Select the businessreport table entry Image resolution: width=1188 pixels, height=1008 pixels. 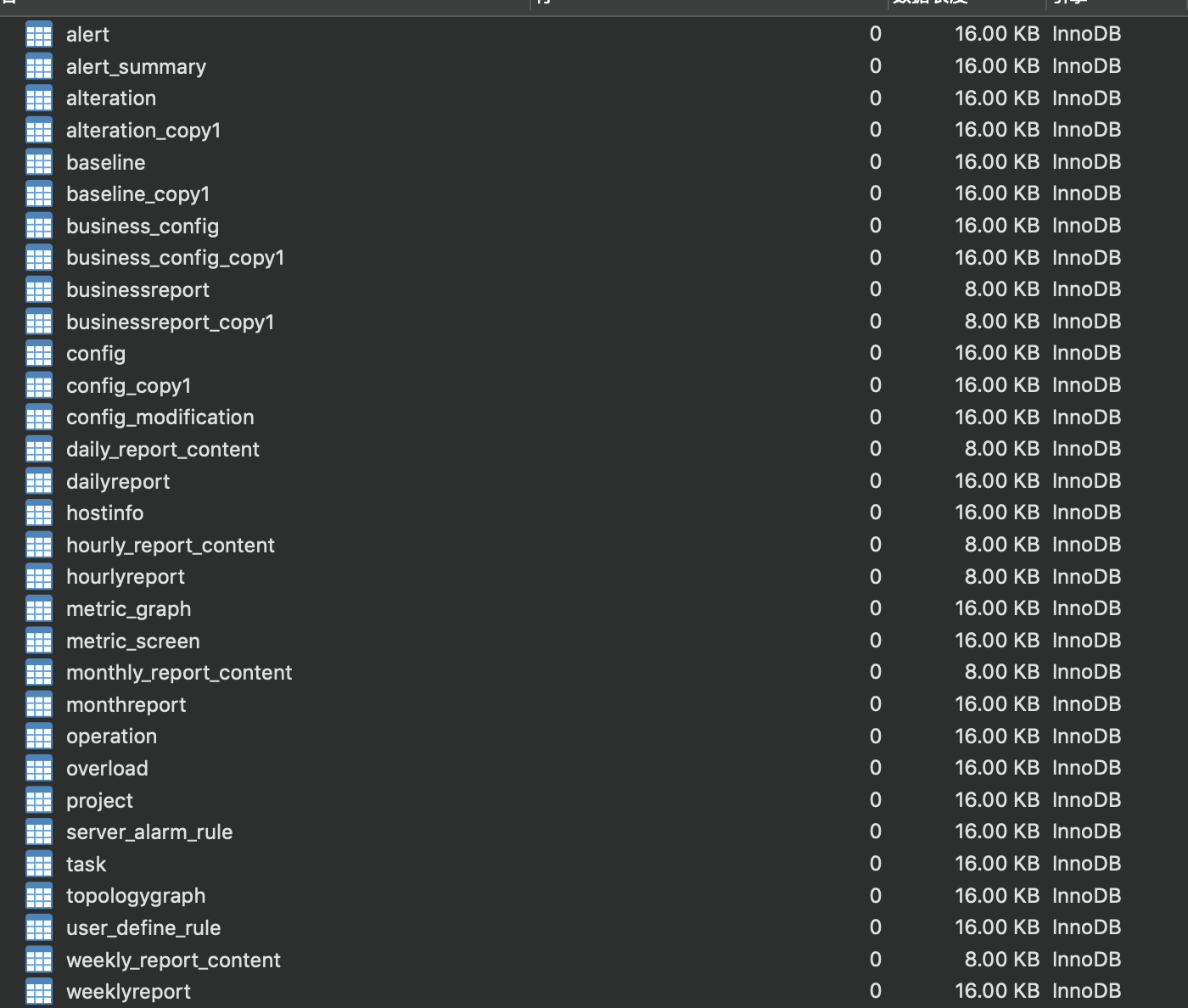tap(137, 290)
